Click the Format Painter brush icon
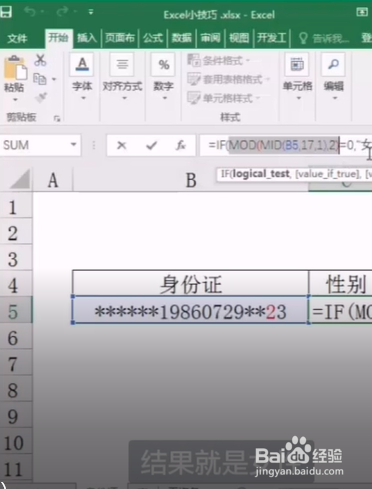The width and height of the screenshot is (372, 489). [41, 98]
